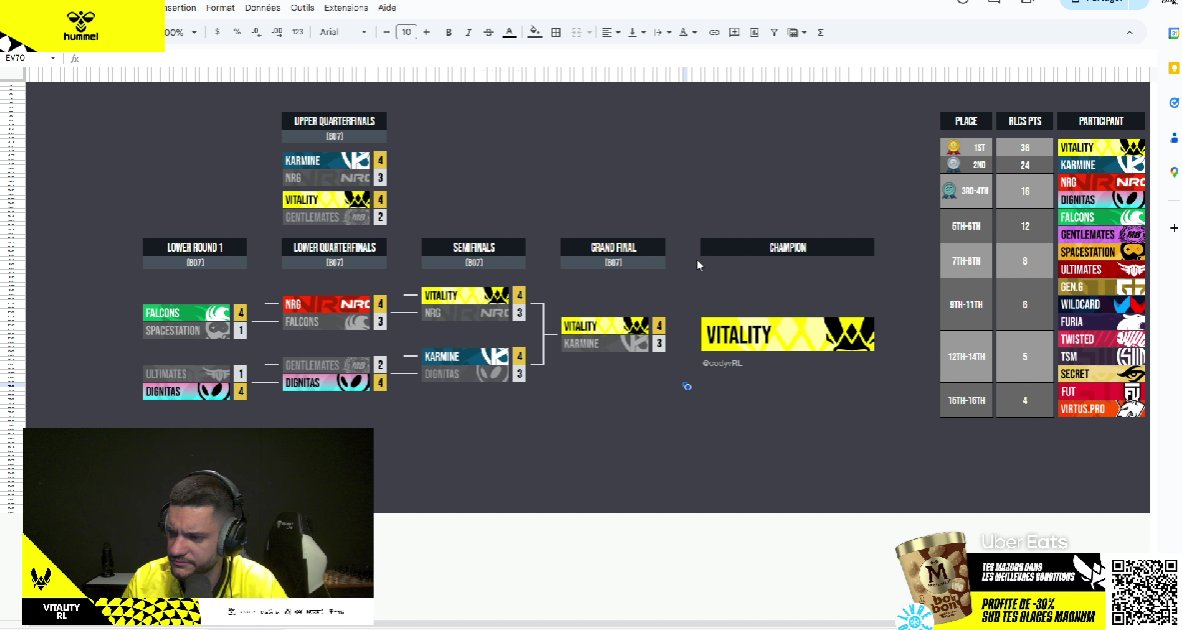The image size is (1182, 630).
Task: Select GEN.G in the participant list
Action: [x=1101, y=287]
